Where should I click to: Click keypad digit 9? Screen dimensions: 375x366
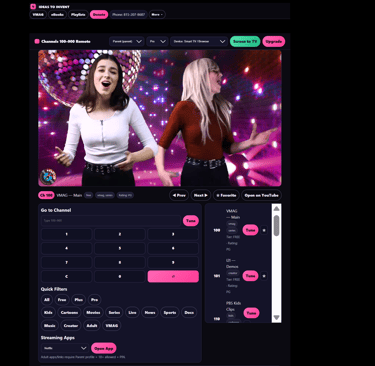173,262
